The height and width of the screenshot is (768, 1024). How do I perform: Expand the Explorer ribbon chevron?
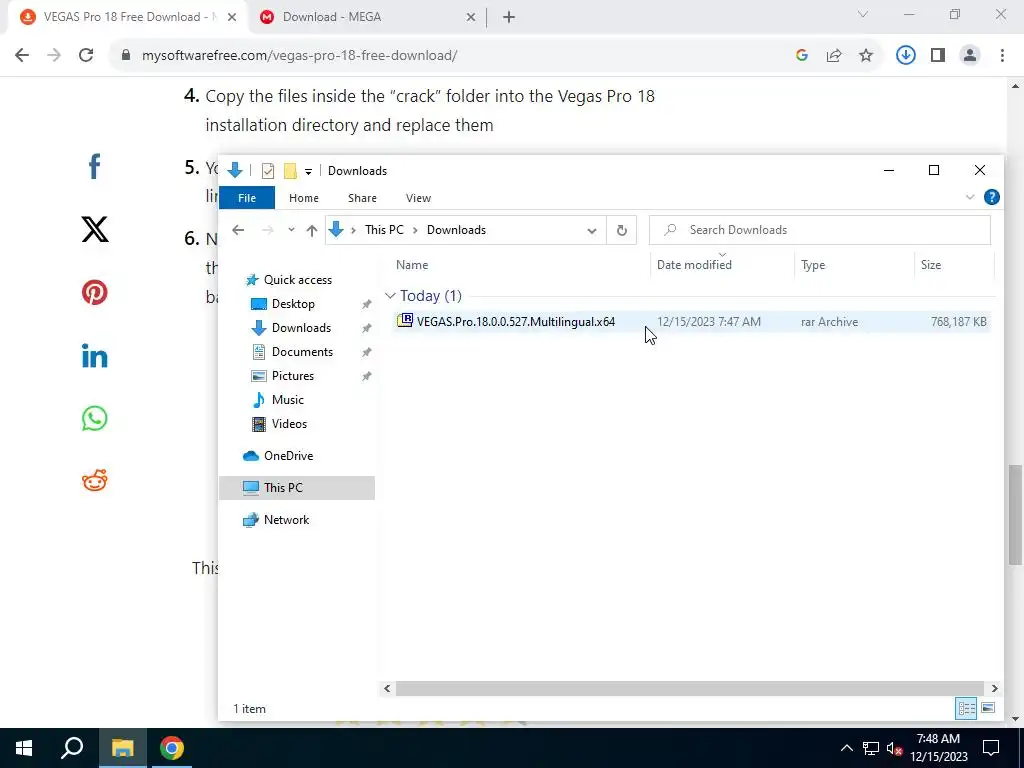970,197
